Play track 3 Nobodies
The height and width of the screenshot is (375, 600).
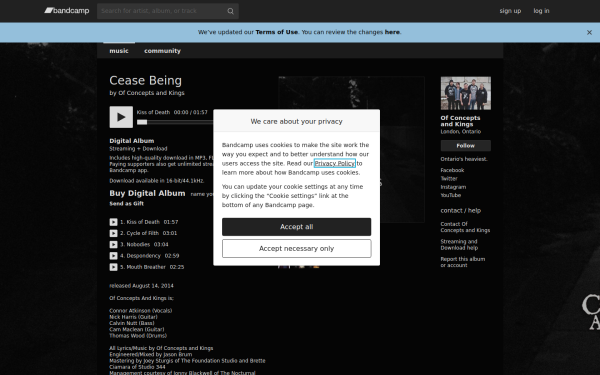tap(113, 245)
